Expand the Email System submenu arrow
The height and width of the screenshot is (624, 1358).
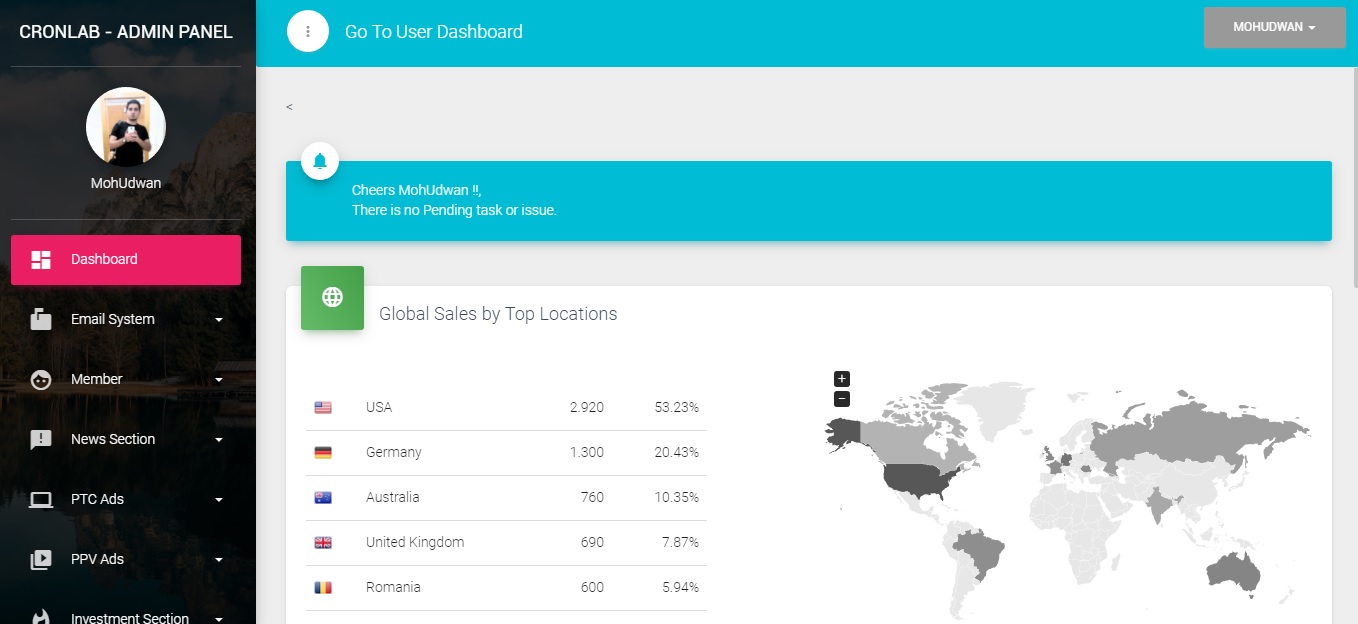pos(219,320)
